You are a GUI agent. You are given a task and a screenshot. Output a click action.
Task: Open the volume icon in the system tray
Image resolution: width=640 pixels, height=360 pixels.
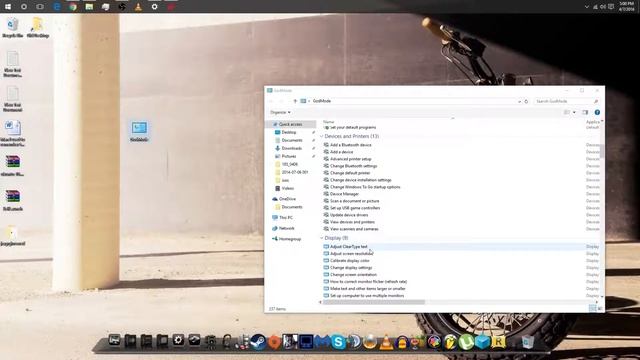point(603,7)
